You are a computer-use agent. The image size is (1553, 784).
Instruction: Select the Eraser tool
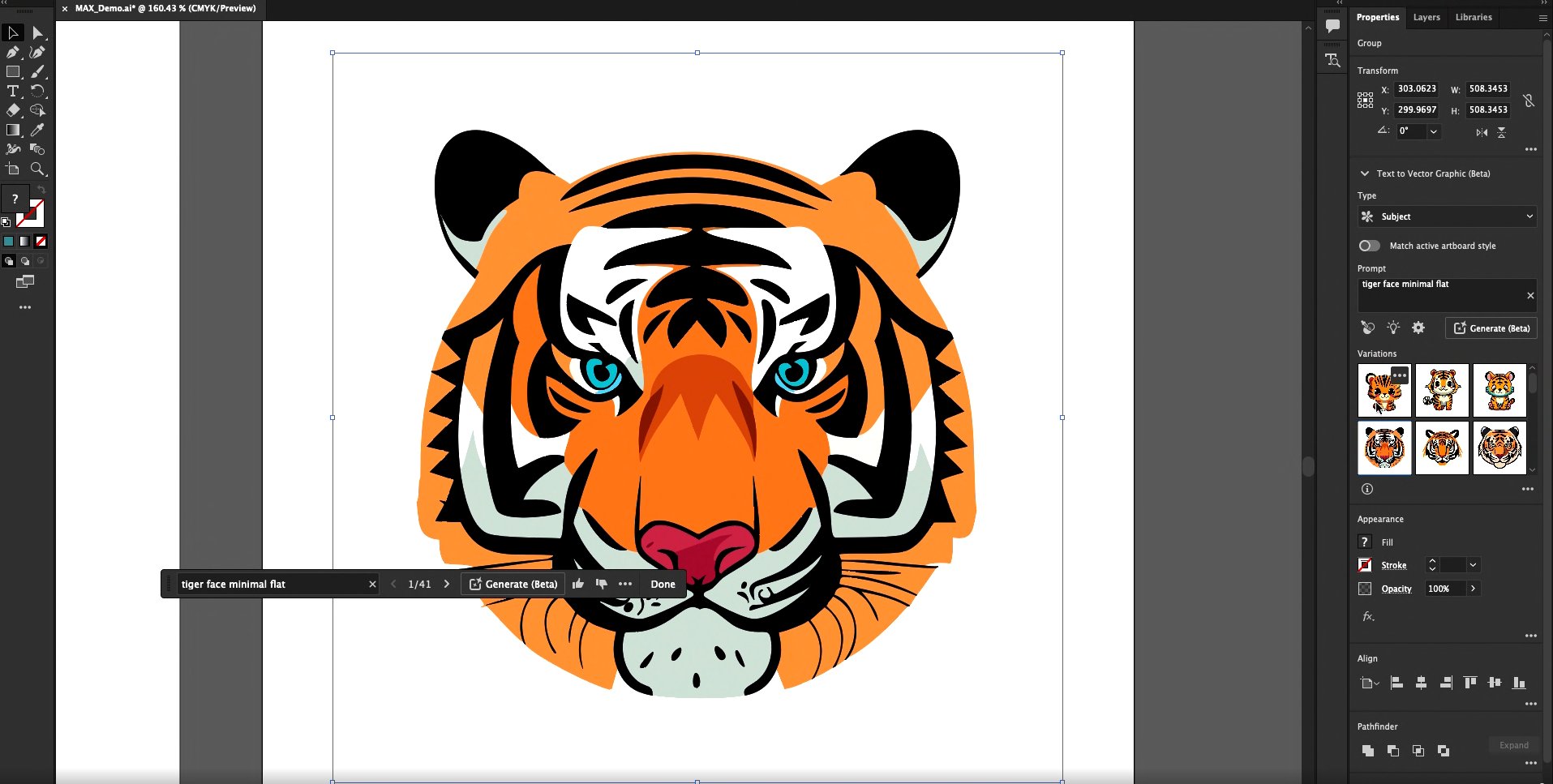click(x=13, y=110)
